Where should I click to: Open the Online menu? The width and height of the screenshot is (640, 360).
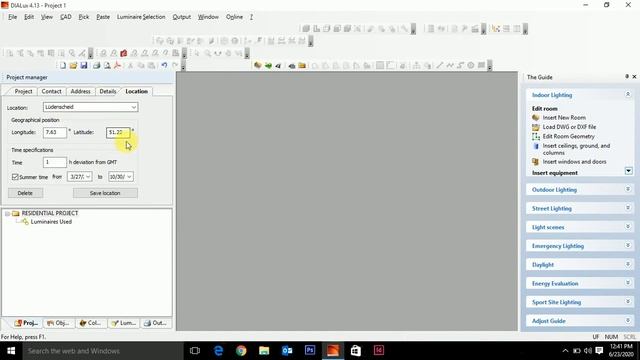234,17
